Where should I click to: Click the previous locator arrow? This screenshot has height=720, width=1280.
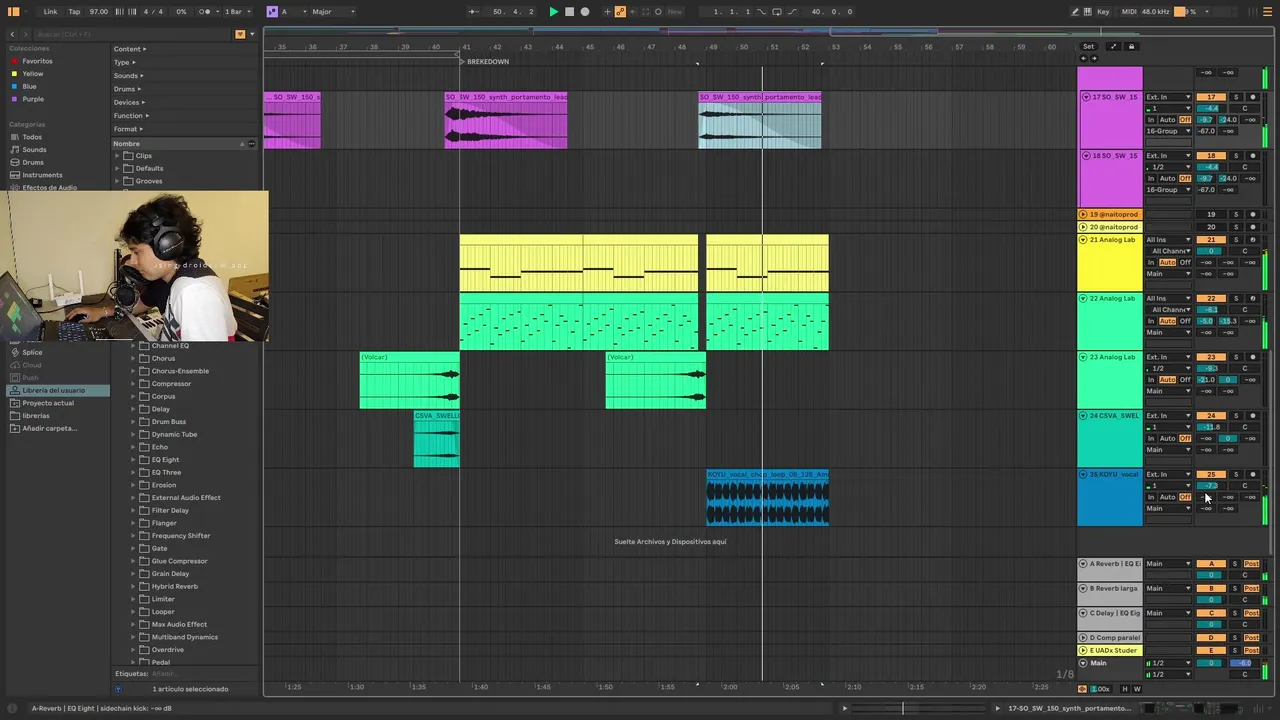1084,58
